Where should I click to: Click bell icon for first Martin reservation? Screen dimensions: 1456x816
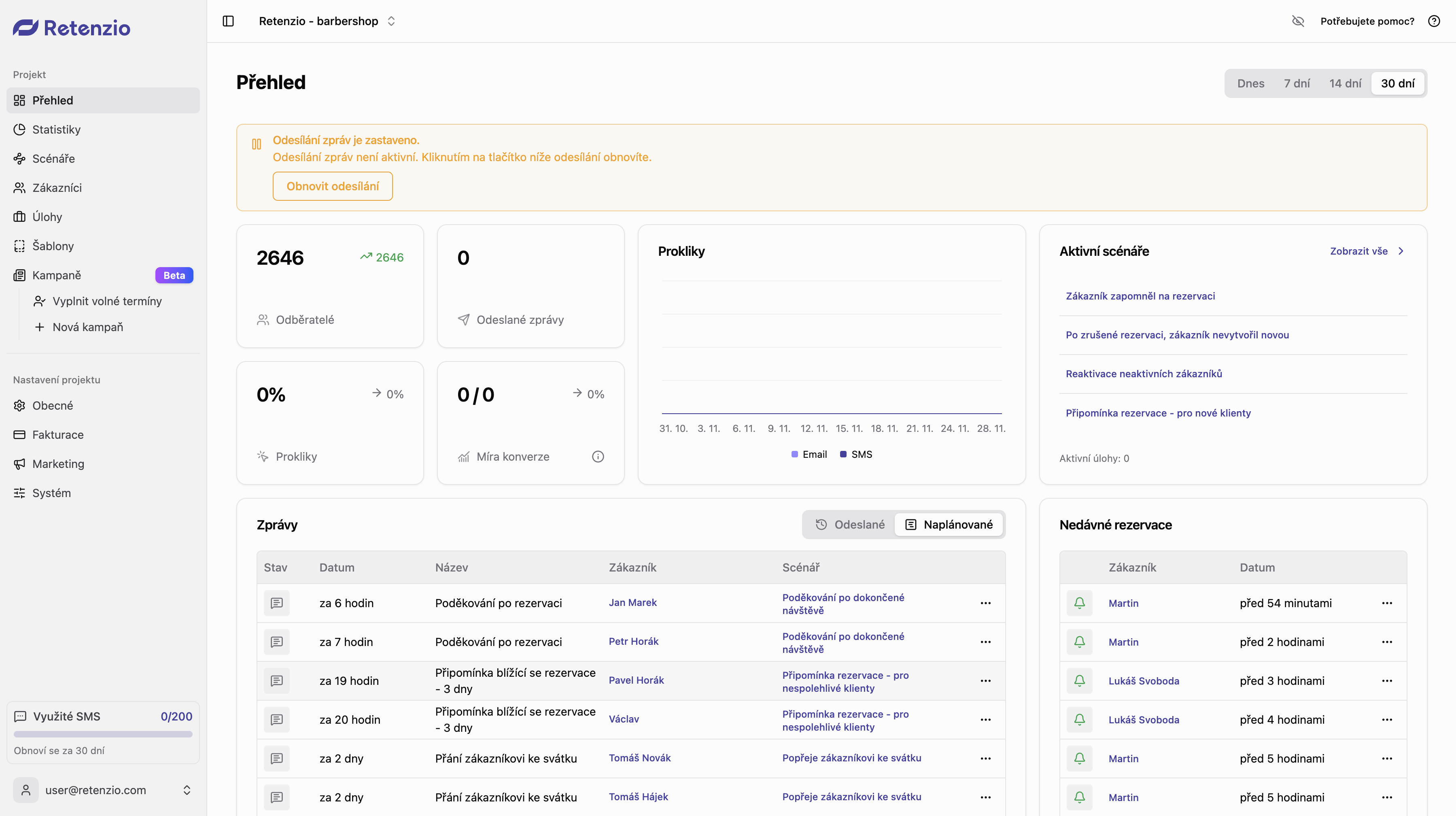pyautogui.click(x=1079, y=603)
